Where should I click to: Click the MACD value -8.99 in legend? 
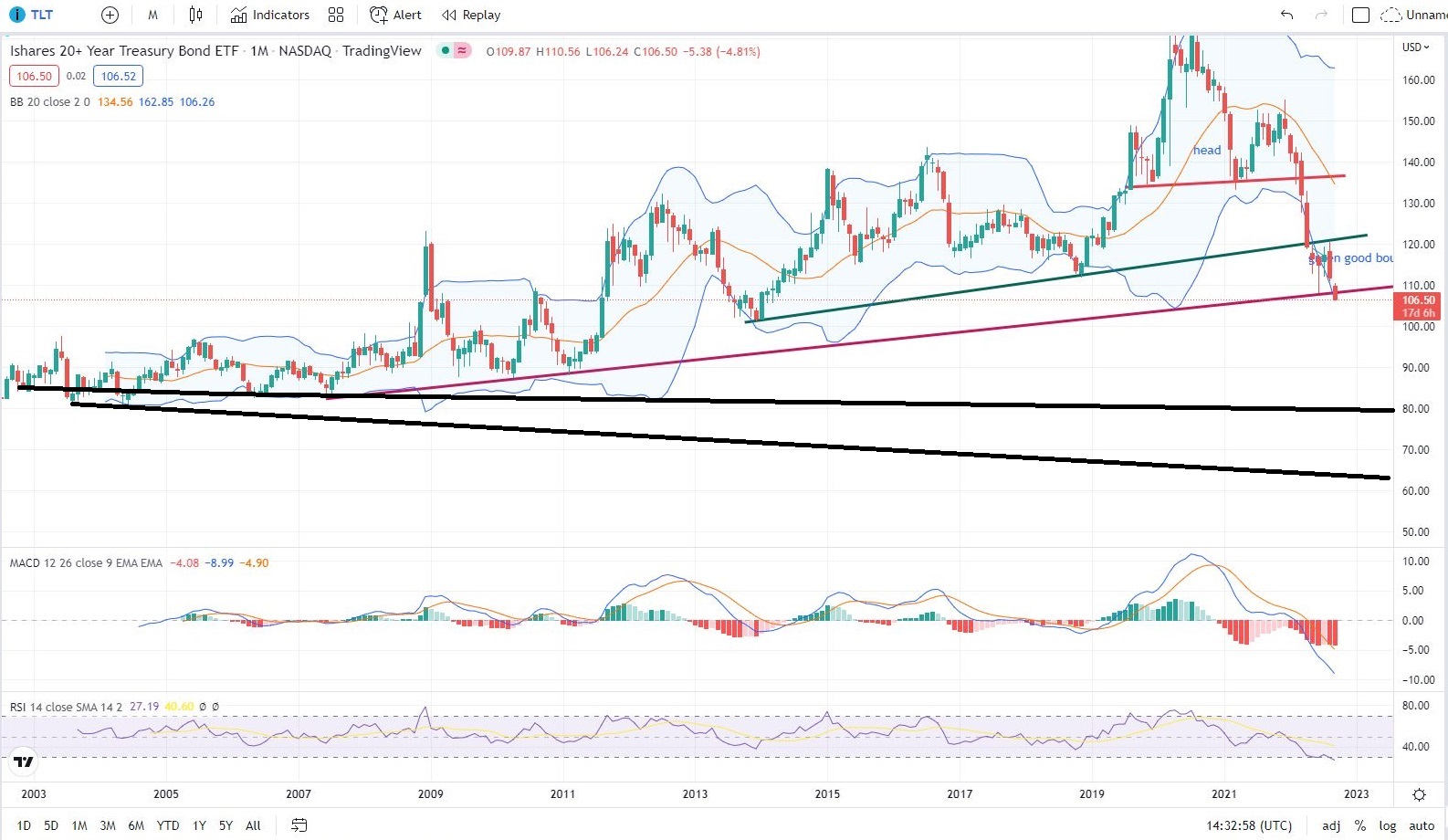[x=219, y=563]
